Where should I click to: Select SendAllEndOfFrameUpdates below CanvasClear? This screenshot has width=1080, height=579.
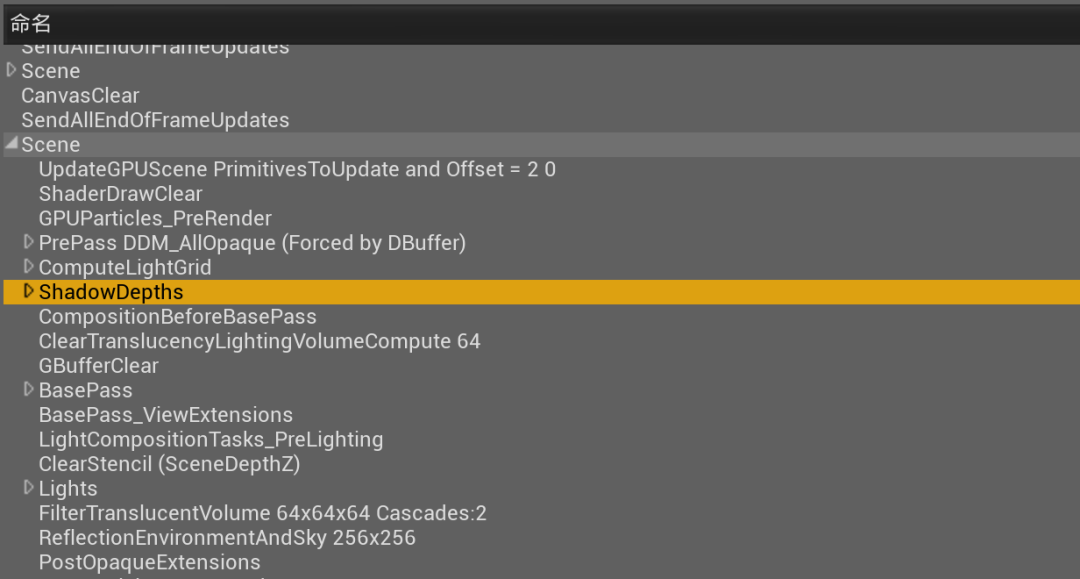pos(155,120)
